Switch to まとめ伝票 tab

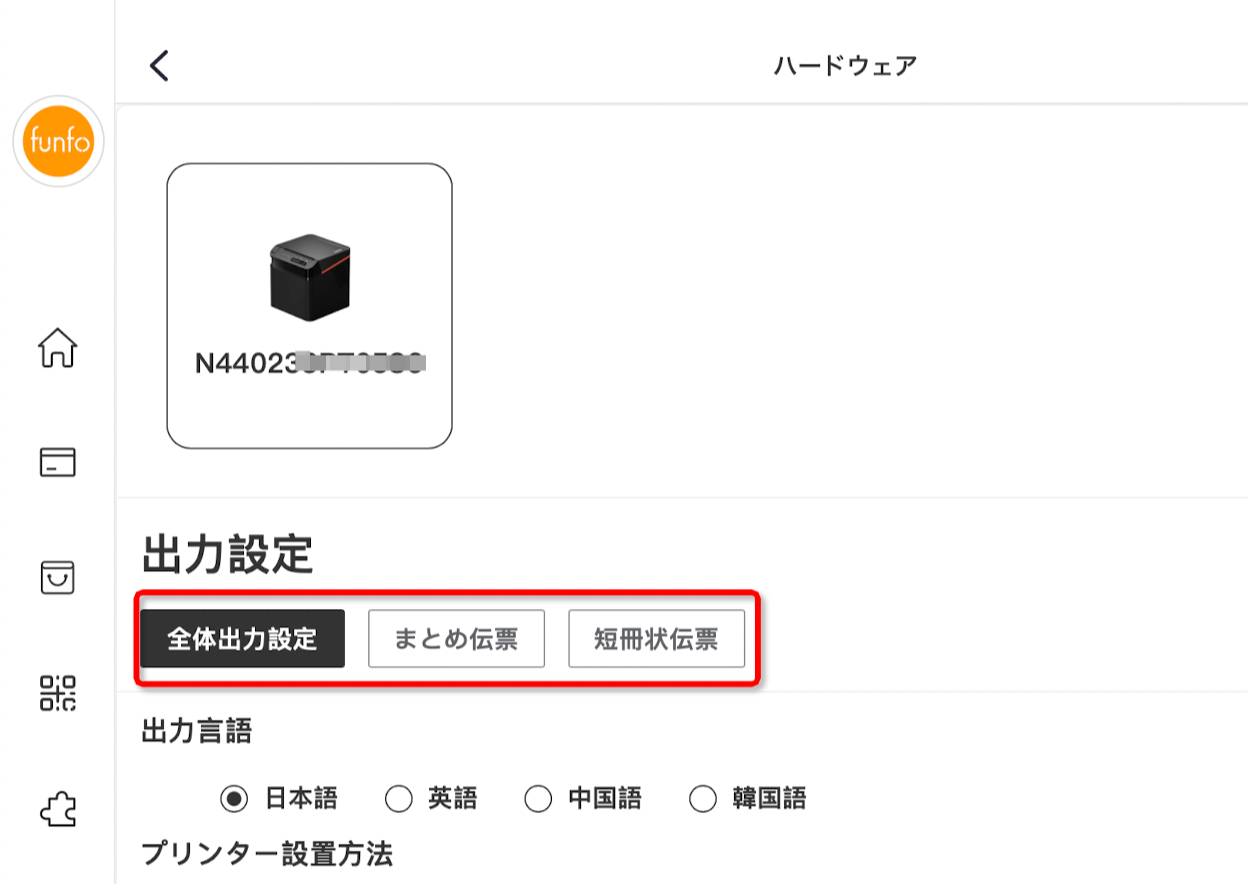tap(456, 639)
